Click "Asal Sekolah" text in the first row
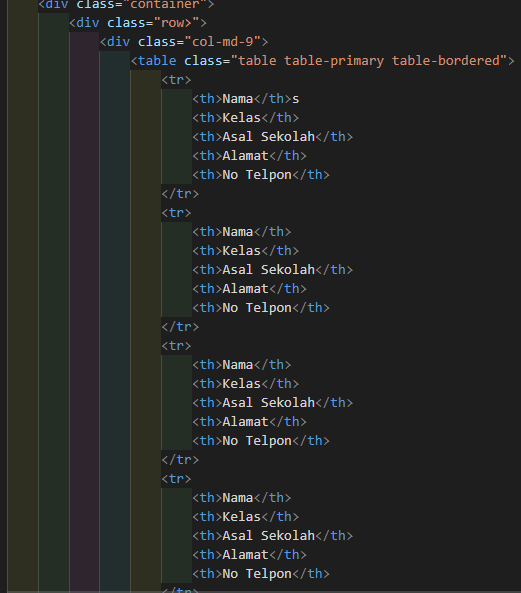 (268, 137)
